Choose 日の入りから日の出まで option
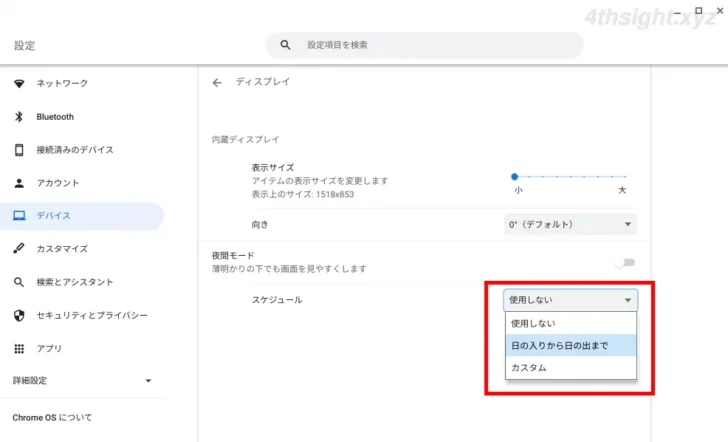The height and width of the screenshot is (442, 728). tap(571, 345)
